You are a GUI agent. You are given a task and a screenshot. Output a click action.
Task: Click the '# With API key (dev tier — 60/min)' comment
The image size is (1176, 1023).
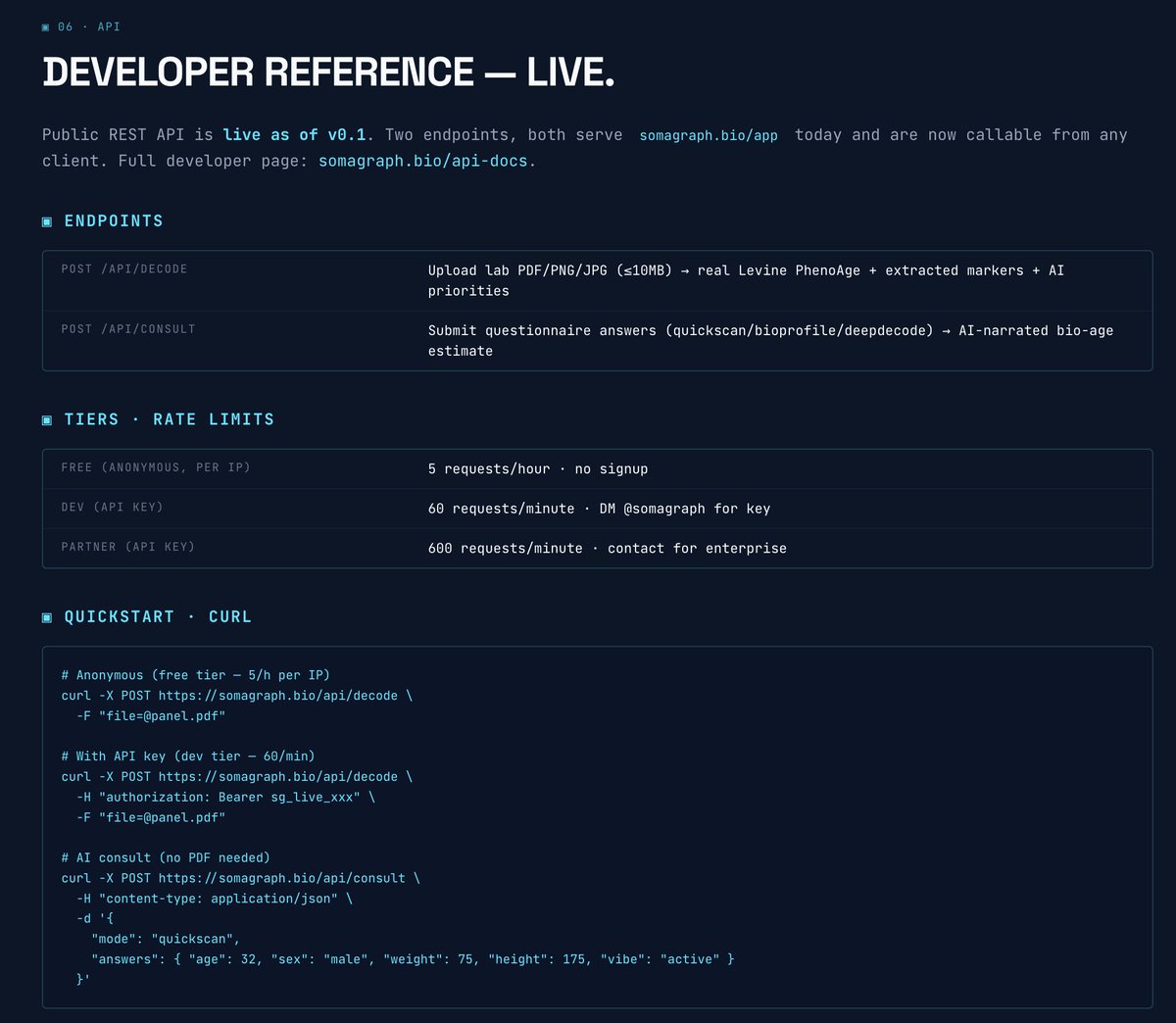coord(188,756)
